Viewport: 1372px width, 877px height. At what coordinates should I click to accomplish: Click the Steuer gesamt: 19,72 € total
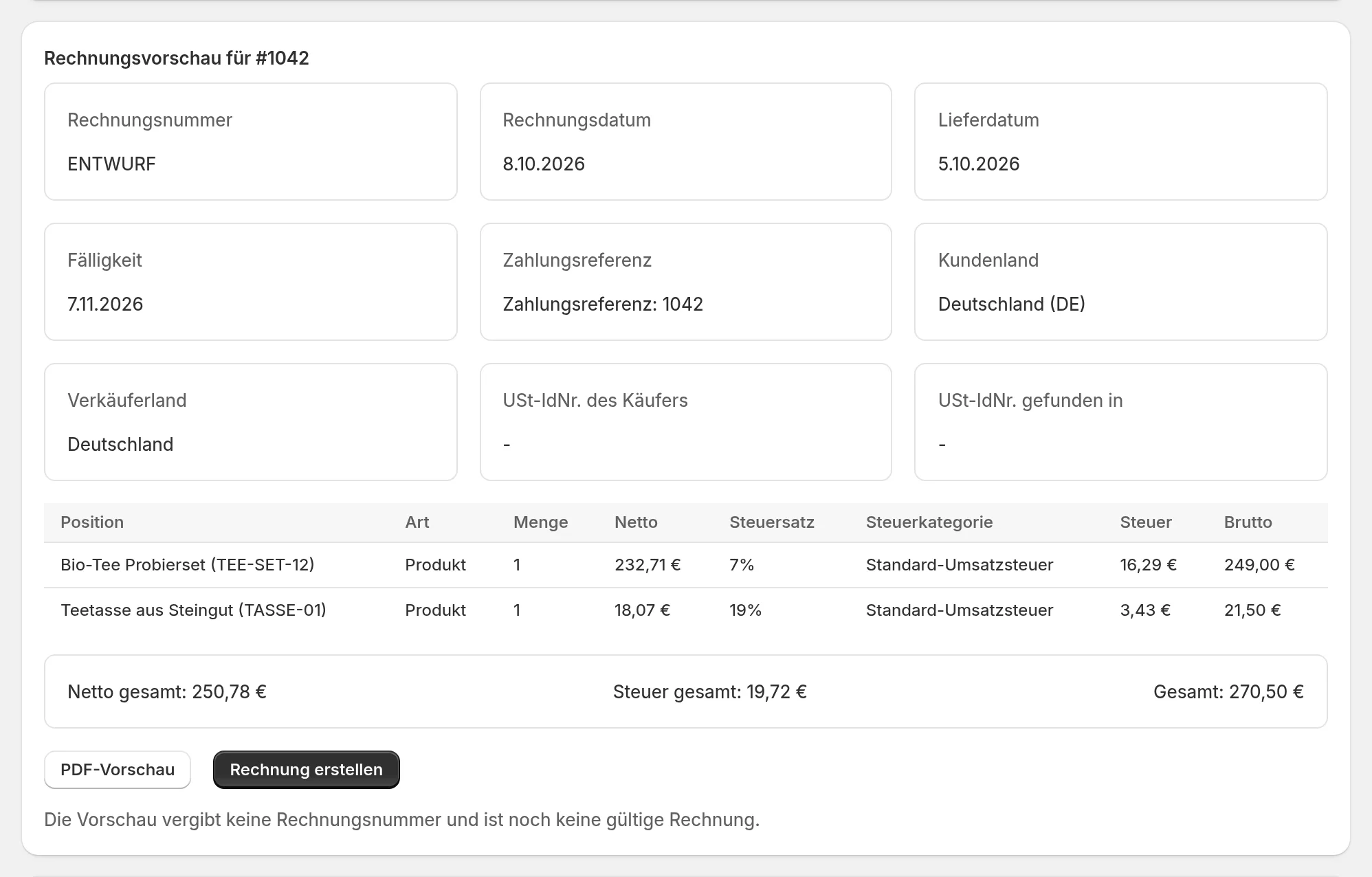pyautogui.click(x=710, y=692)
